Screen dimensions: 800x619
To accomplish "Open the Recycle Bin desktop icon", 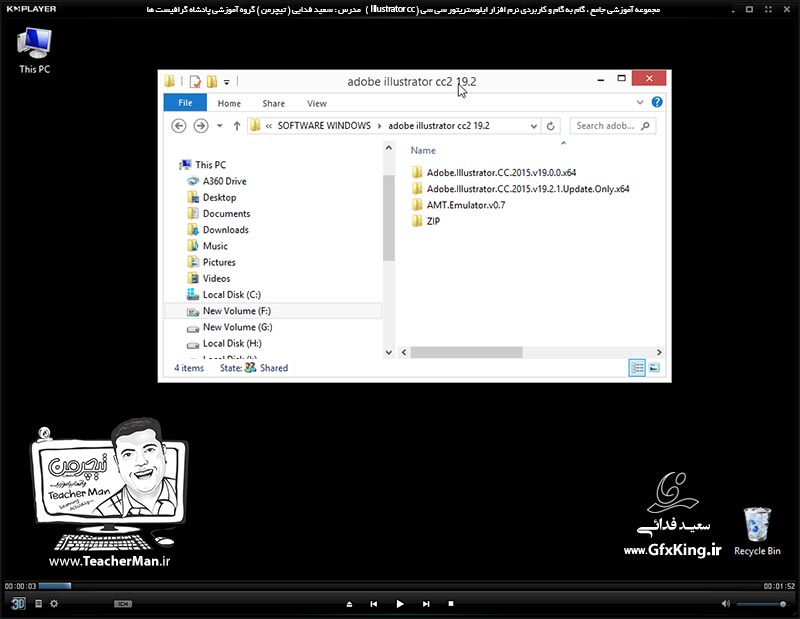I will click(757, 531).
